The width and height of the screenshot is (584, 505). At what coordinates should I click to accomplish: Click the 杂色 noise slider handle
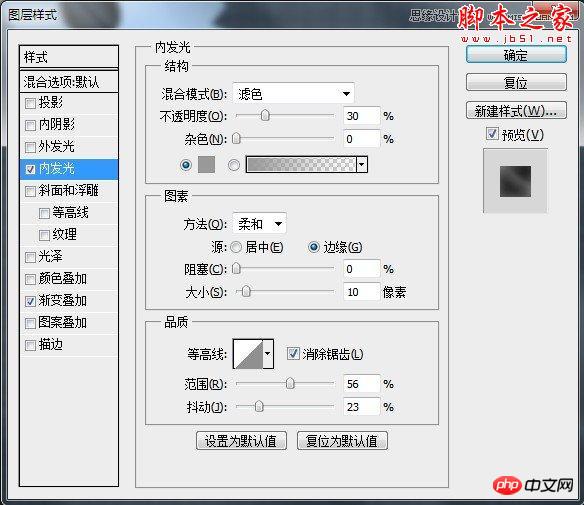236,139
